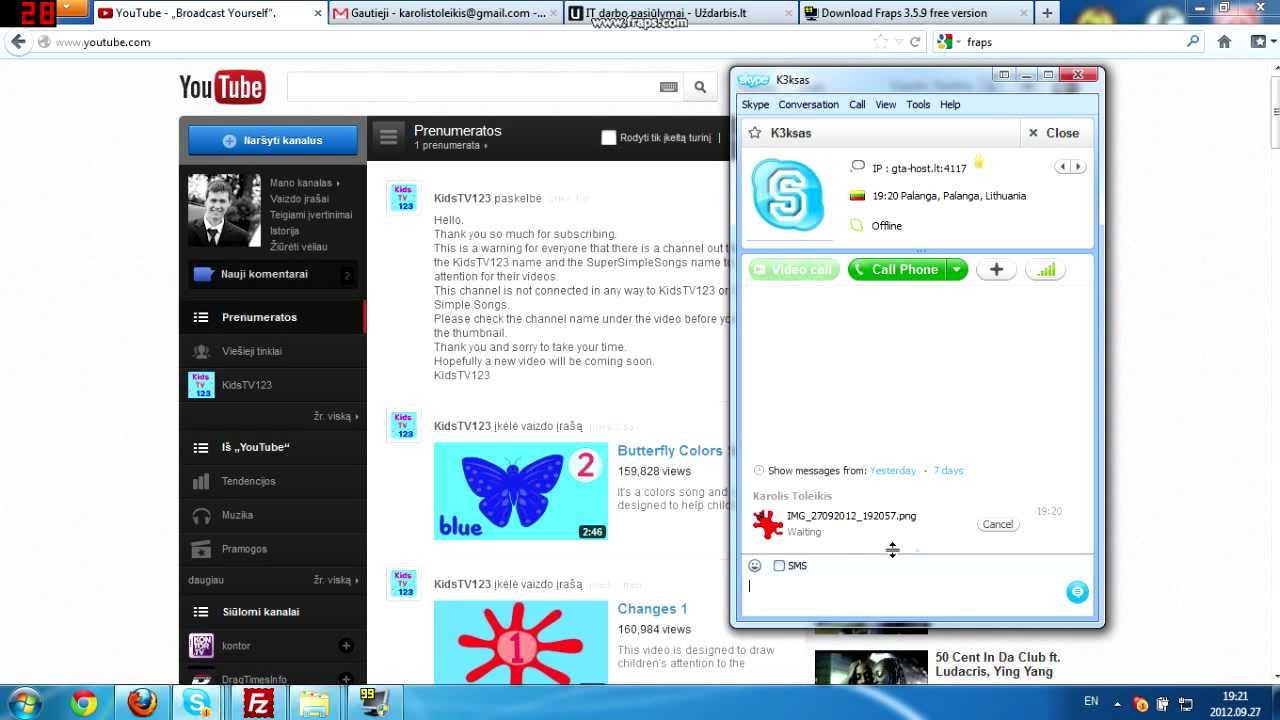Open the Mano kanalas submenu arrow
1280x720 pixels.
tap(338, 184)
